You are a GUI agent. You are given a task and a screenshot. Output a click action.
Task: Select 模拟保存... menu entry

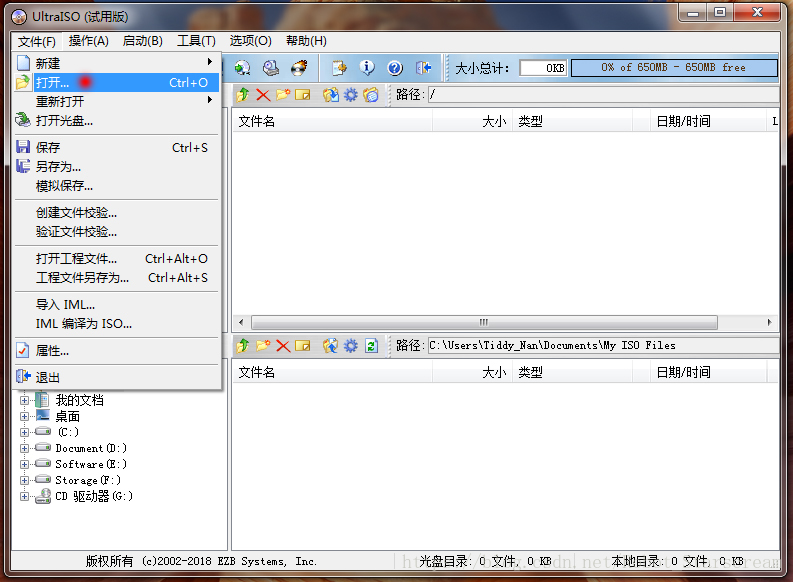(x=117, y=186)
